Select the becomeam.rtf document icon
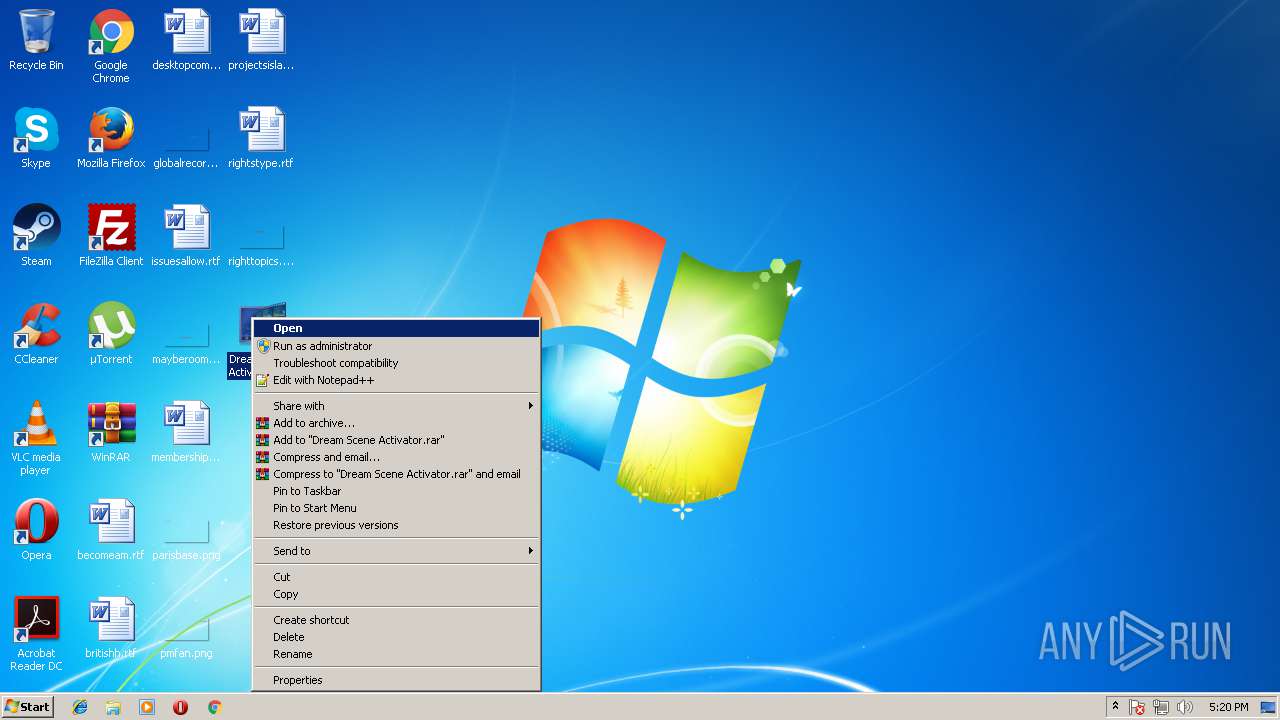 [111, 530]
